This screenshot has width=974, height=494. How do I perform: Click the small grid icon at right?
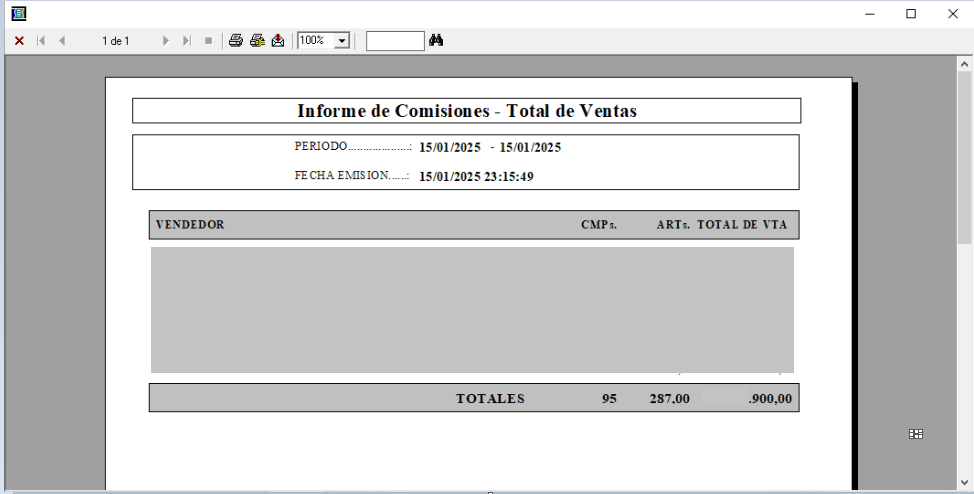(915, 434)
